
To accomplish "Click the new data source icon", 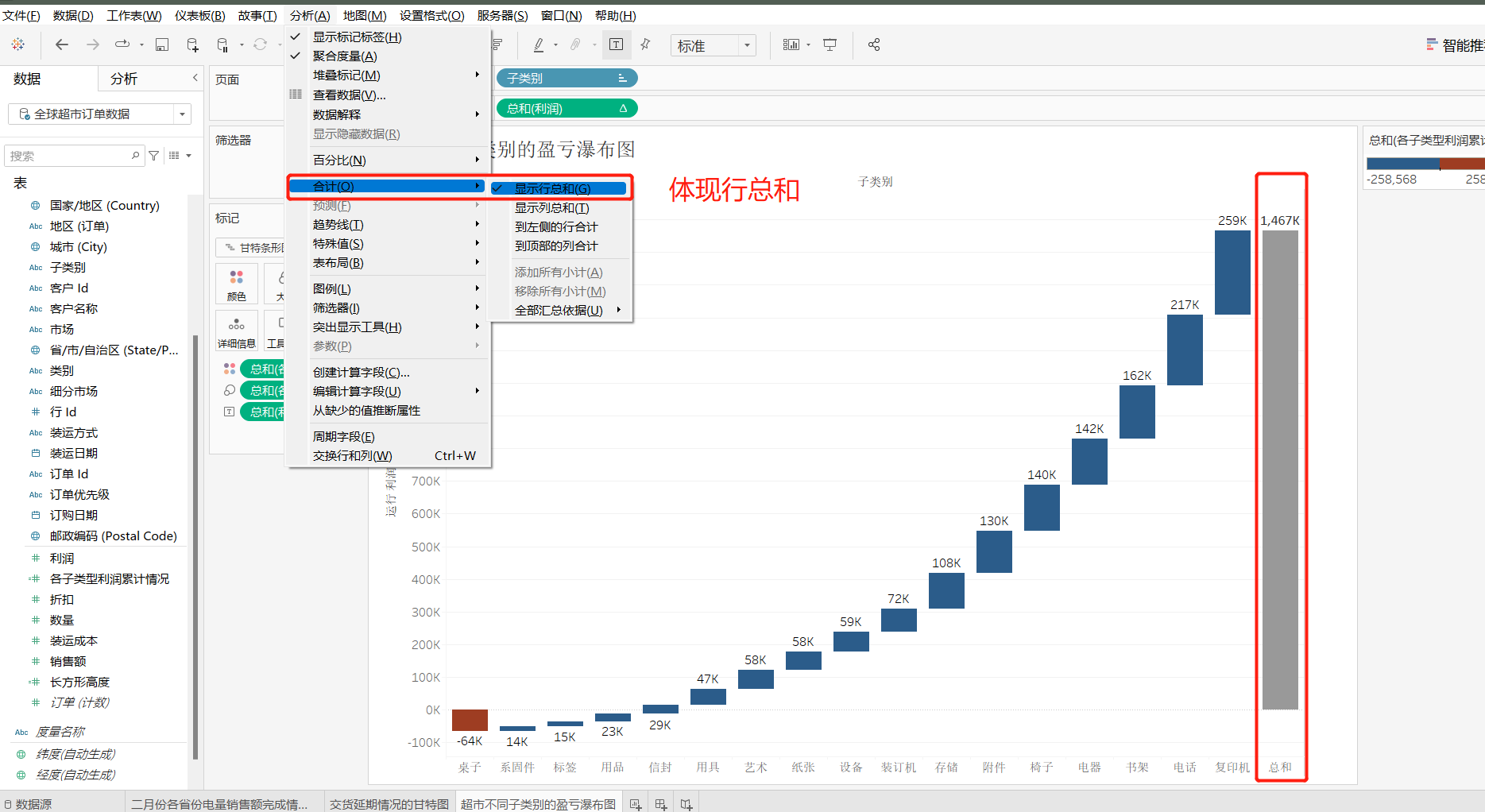I will [192, 44].
